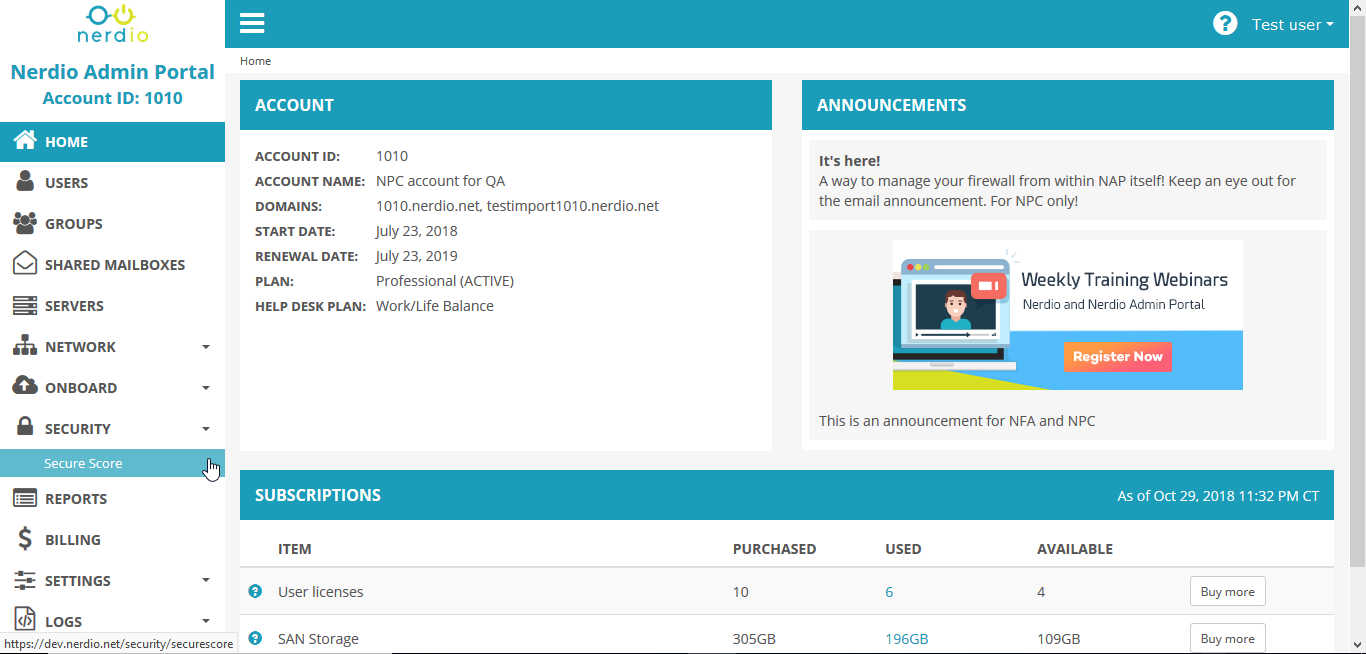Click the Settings sliders icon
Image resolution: width=1366 pixels, height=654 pixels.
25,580
